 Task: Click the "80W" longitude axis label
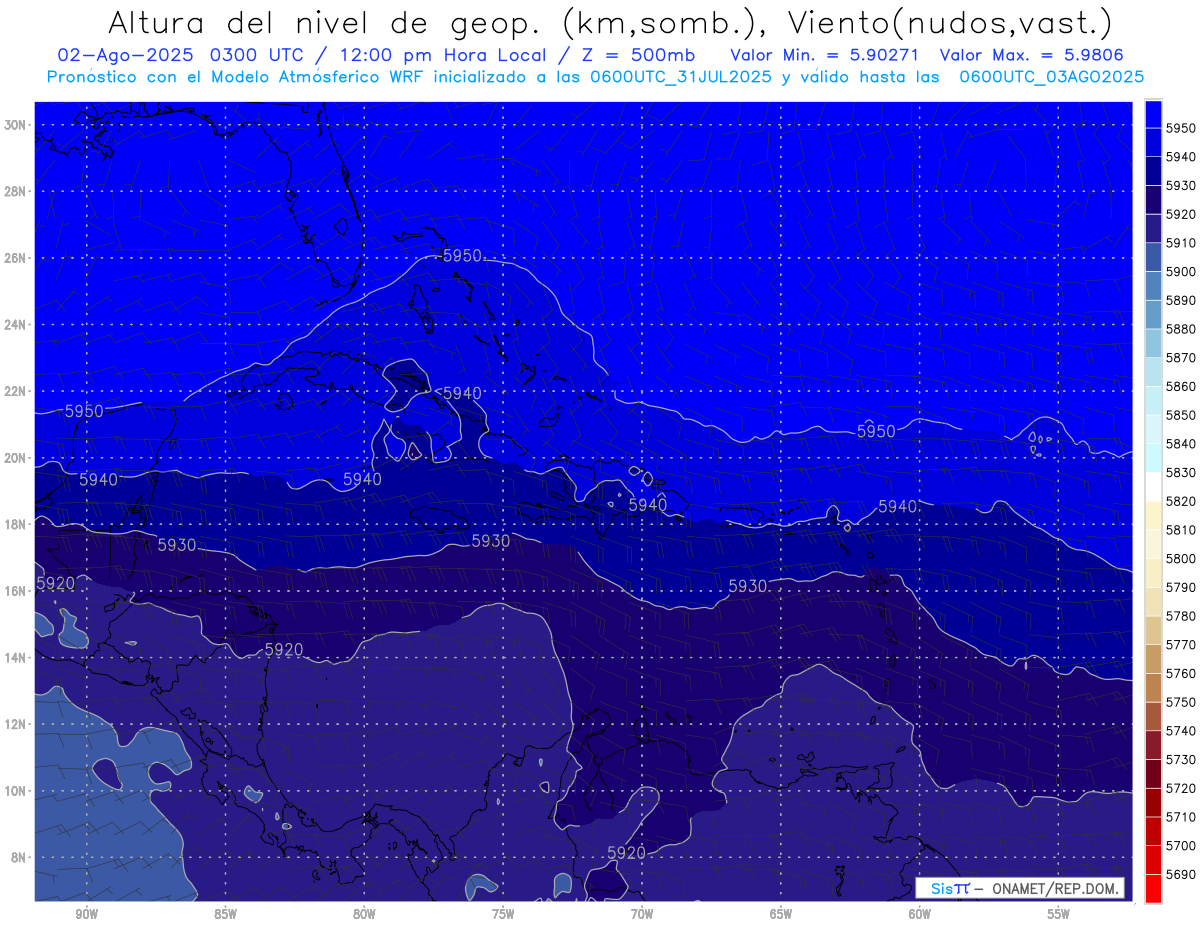364,915
